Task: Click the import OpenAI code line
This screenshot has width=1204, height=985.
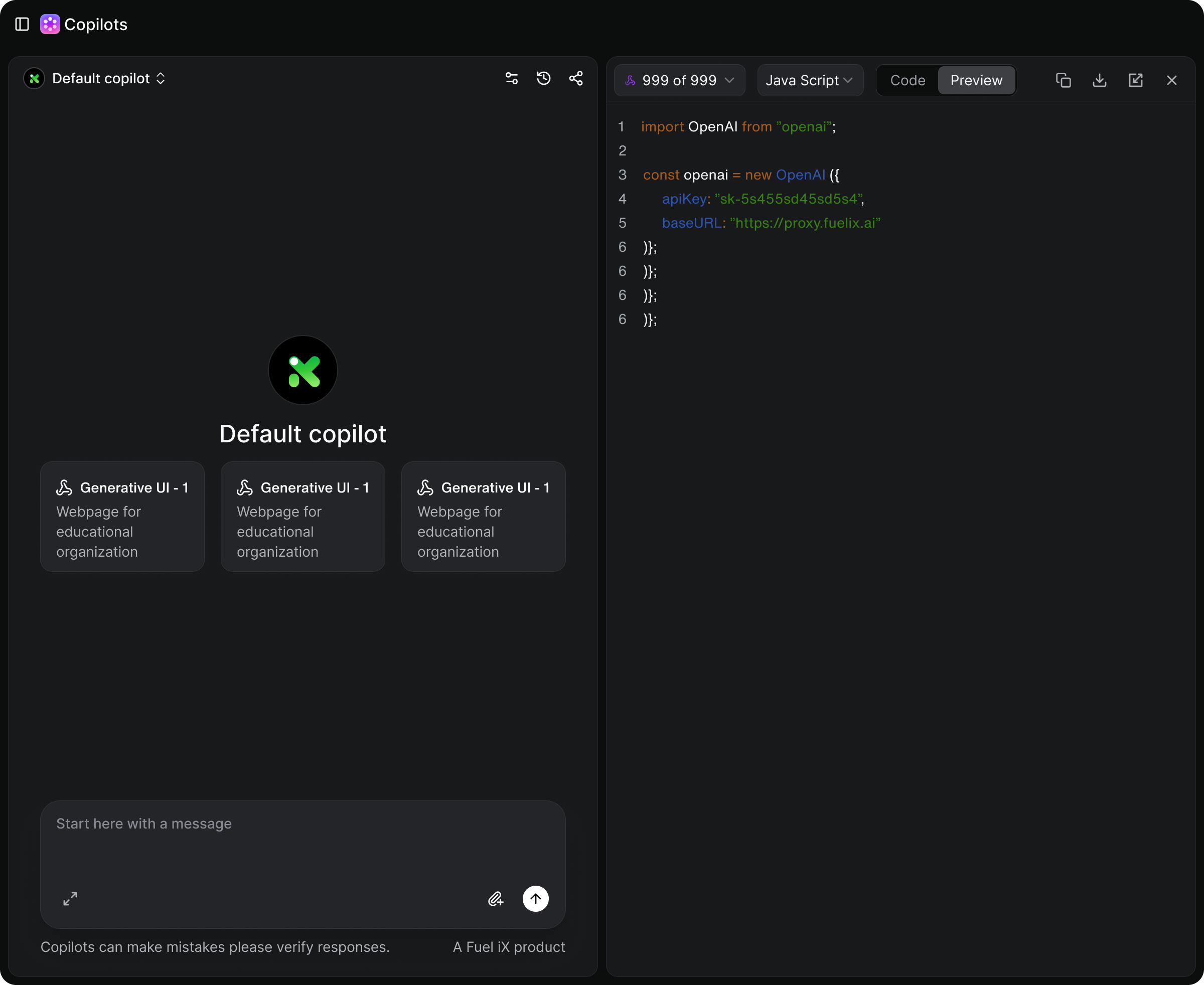Action: click(738, 126)
